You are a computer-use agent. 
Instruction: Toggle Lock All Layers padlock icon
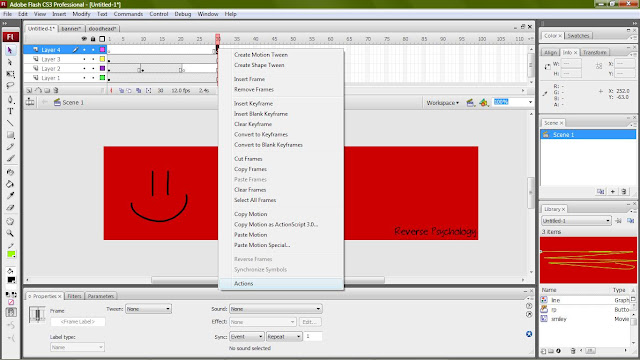[x=93, y=39]
